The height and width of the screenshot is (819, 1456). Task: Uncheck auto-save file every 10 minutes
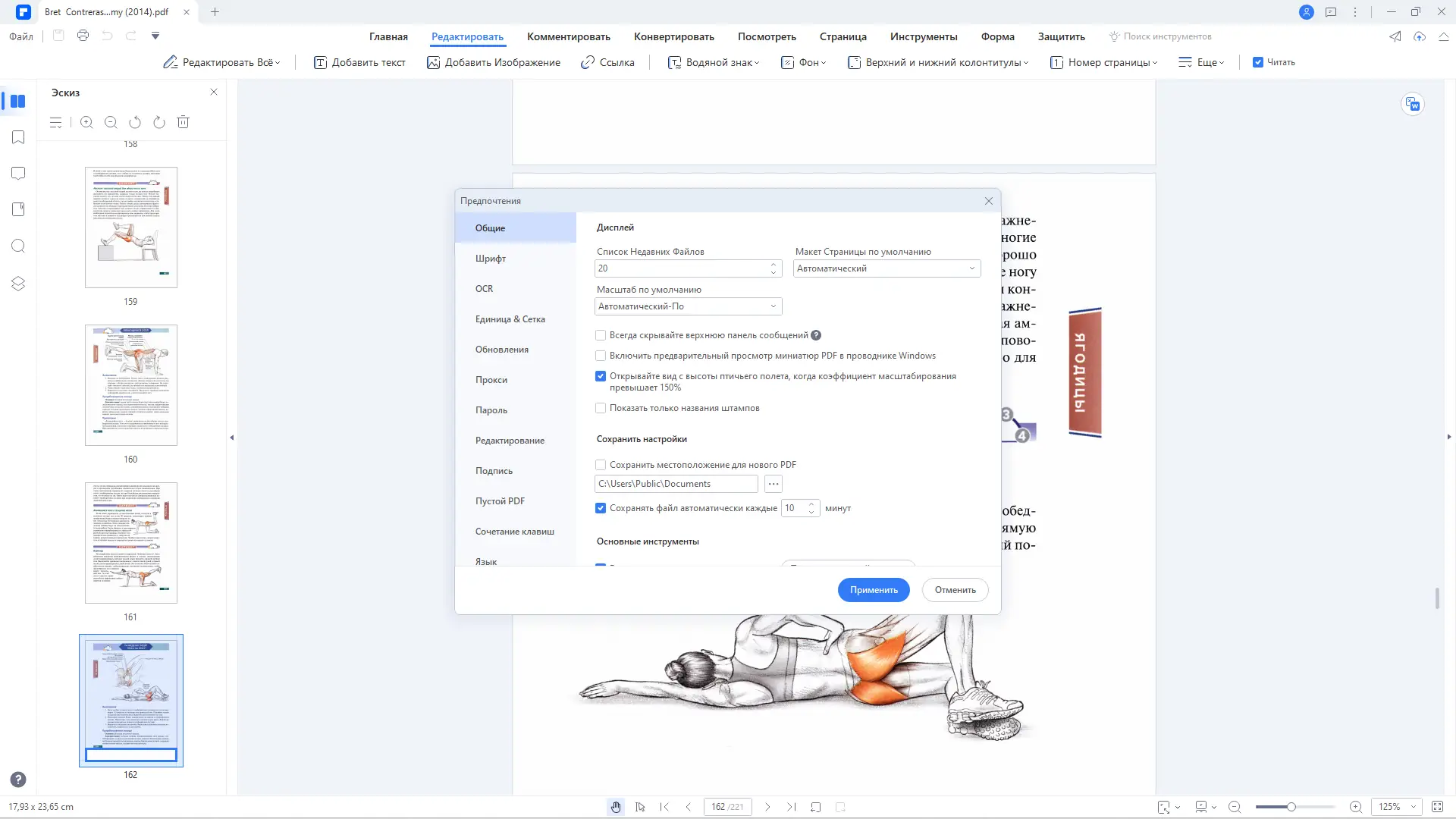click(601, 508)
